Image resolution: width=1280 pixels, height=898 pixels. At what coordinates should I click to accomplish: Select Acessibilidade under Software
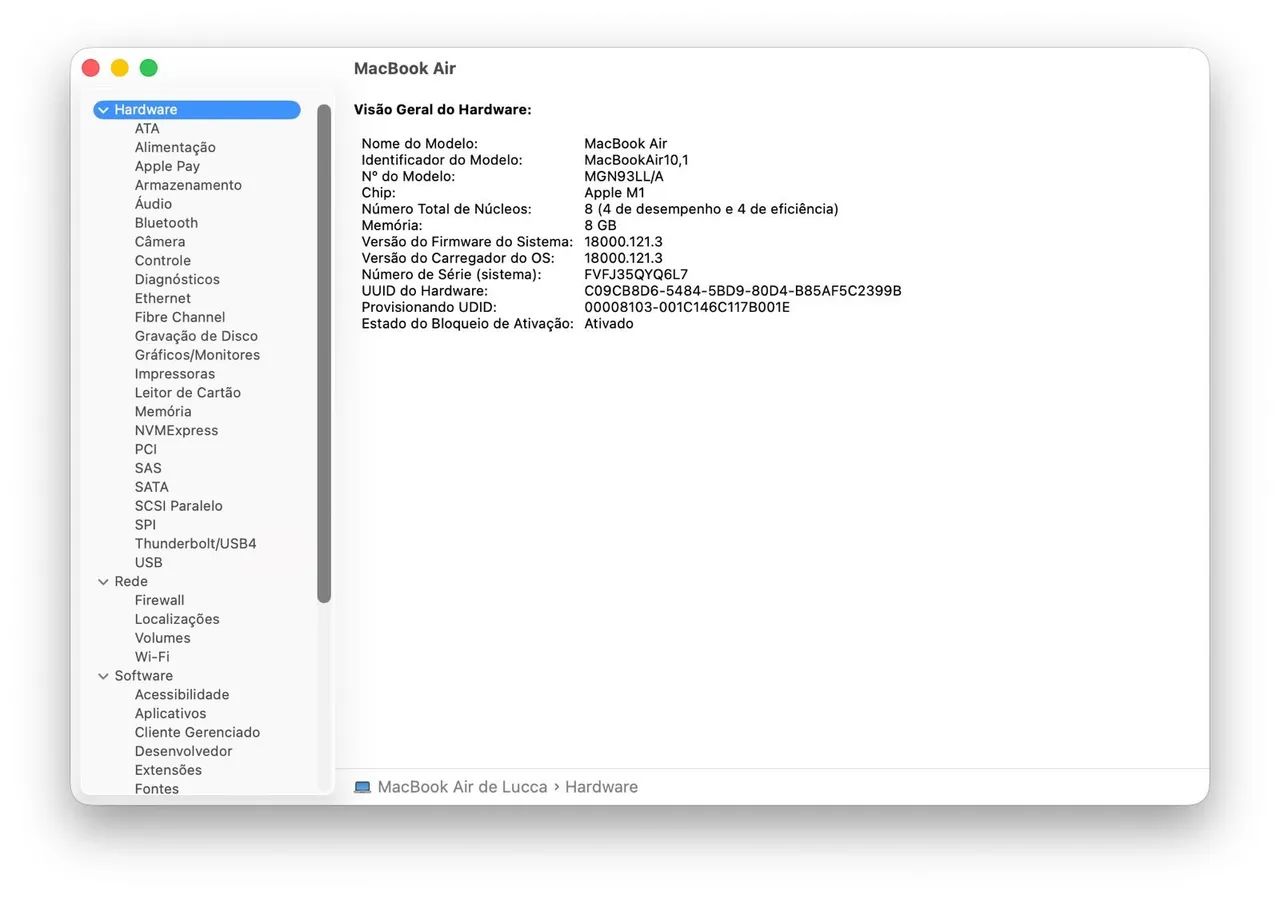coord(182,695)
